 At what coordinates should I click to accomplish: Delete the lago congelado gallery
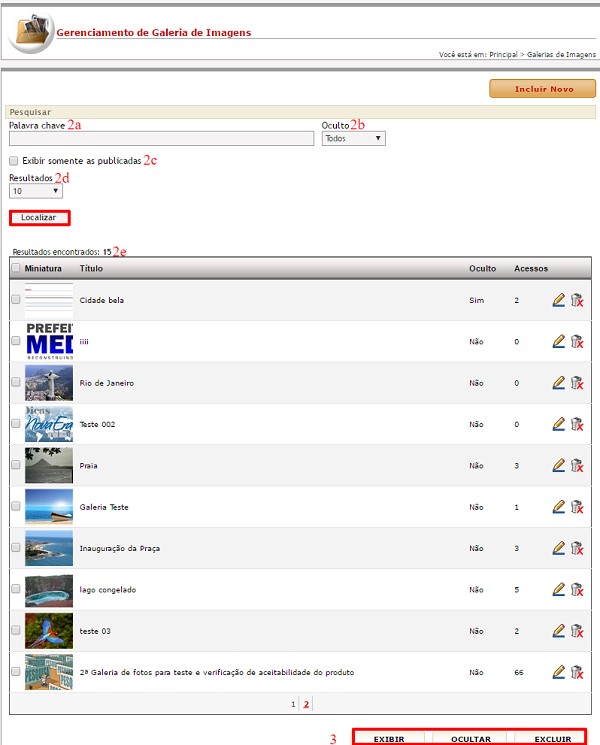[577, 590]
